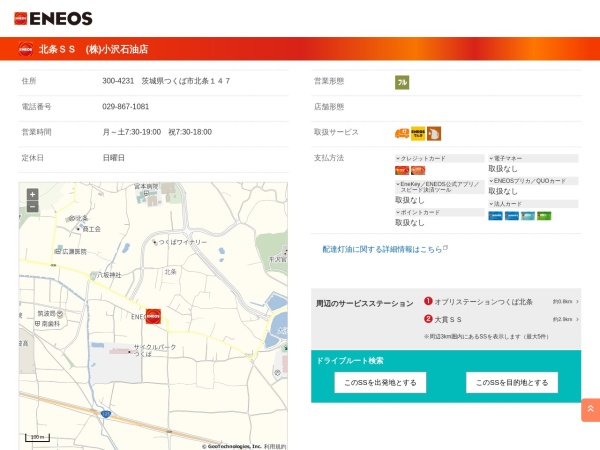Click the route 125 shield on the map
Screen dimensions: 600x450
click(106, 414)
